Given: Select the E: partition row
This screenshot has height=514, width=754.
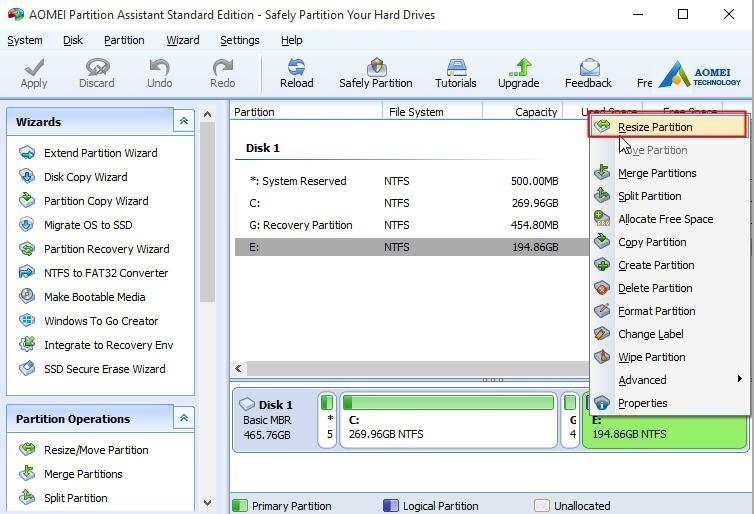Looking at the screenshot, I should [412, 247].
